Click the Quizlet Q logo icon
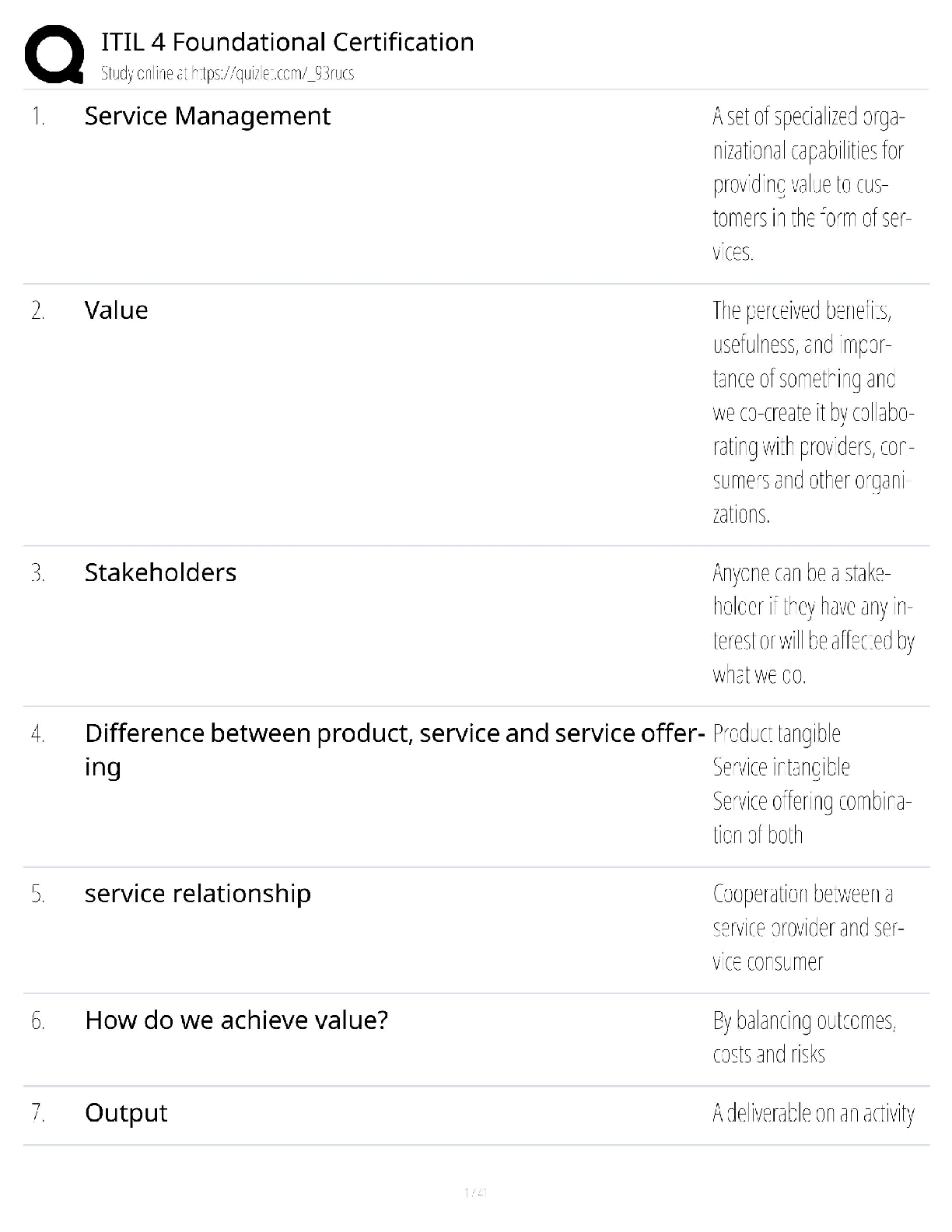The width and height of the screenshot is (952, 1232). coord(54,54)
